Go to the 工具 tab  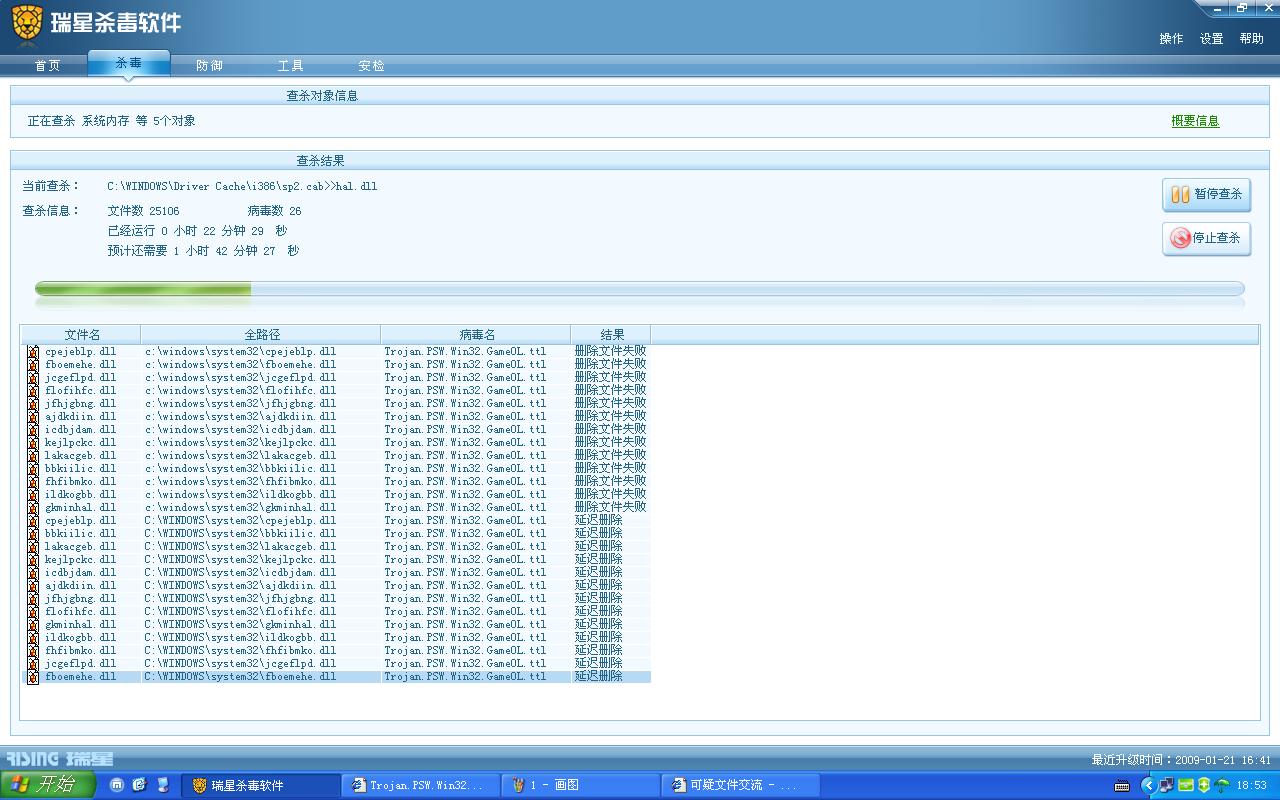pos(290,66)
